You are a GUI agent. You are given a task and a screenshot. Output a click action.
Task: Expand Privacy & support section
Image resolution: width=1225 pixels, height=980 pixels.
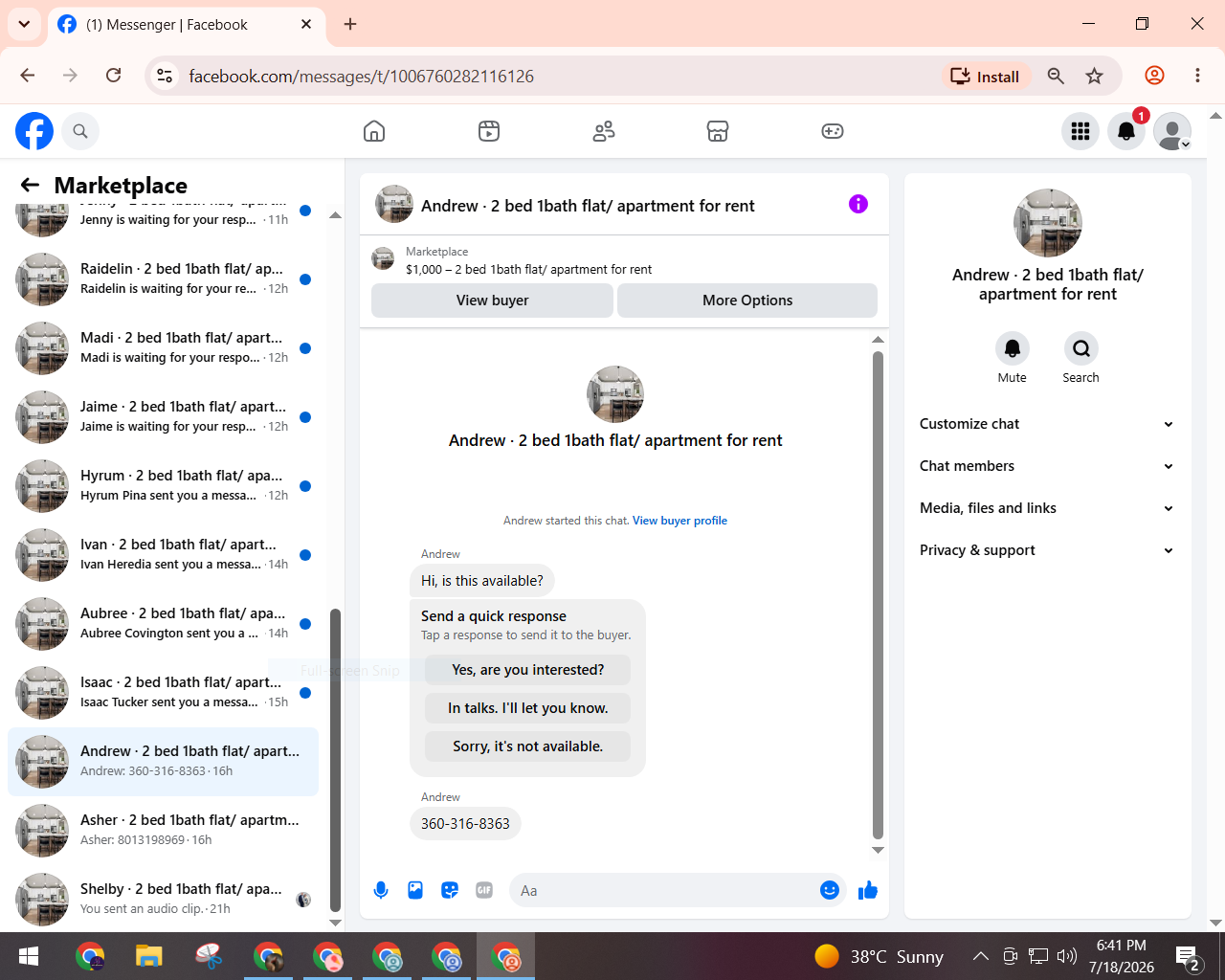[1047, 550]
